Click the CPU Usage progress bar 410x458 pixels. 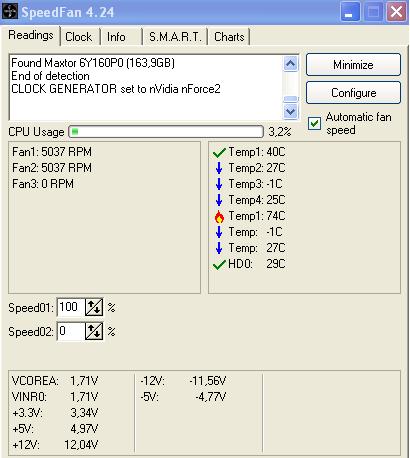pos(166,132)
